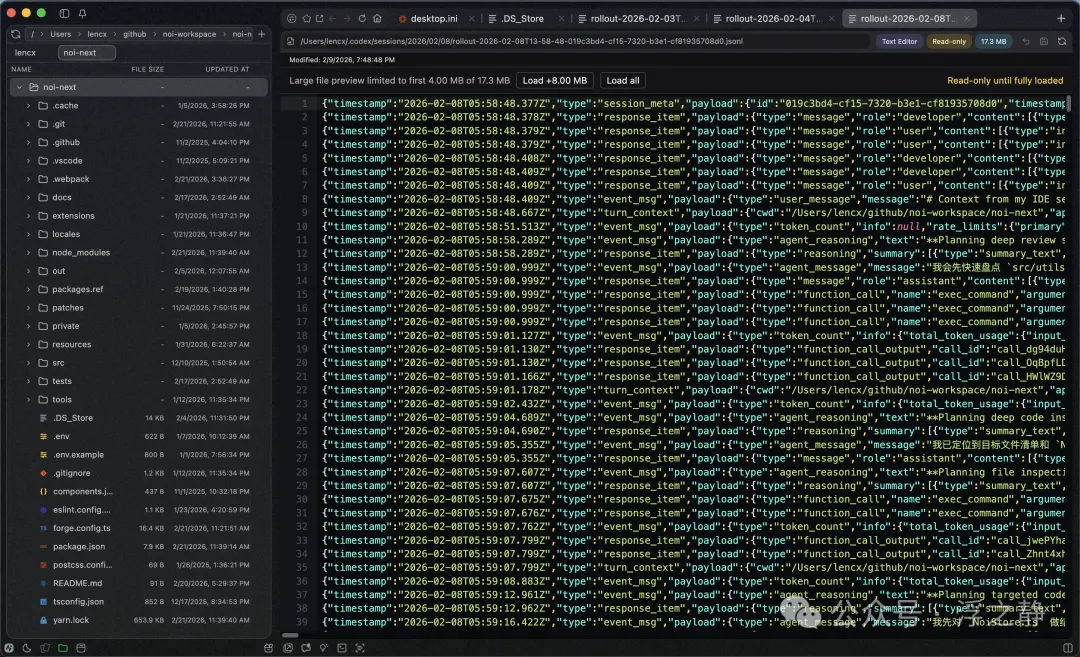Reload the file from disk

[x=1062, y=41]
